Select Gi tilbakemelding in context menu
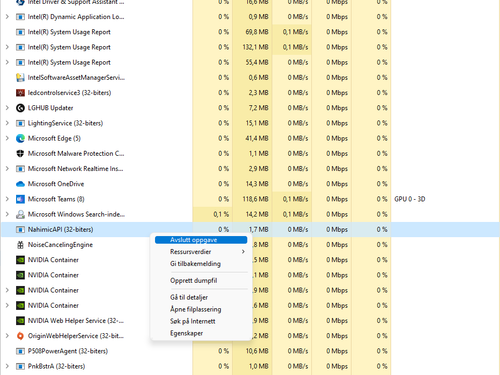The width and height of the screenshot is (500, 375). pos(201,264)
